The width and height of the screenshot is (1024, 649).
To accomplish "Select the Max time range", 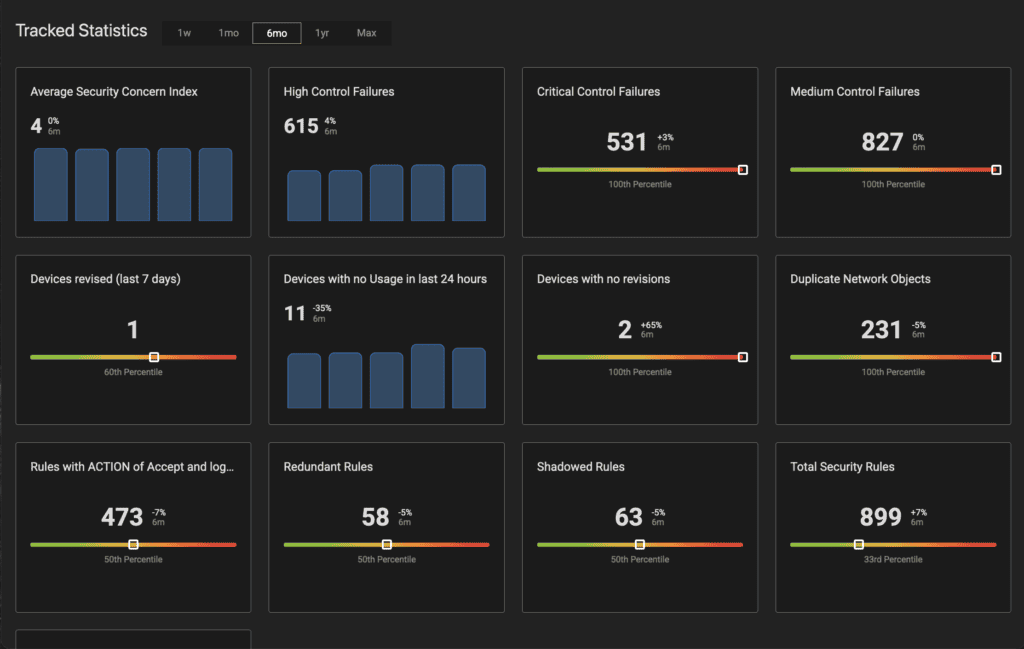I will point(366,32).
